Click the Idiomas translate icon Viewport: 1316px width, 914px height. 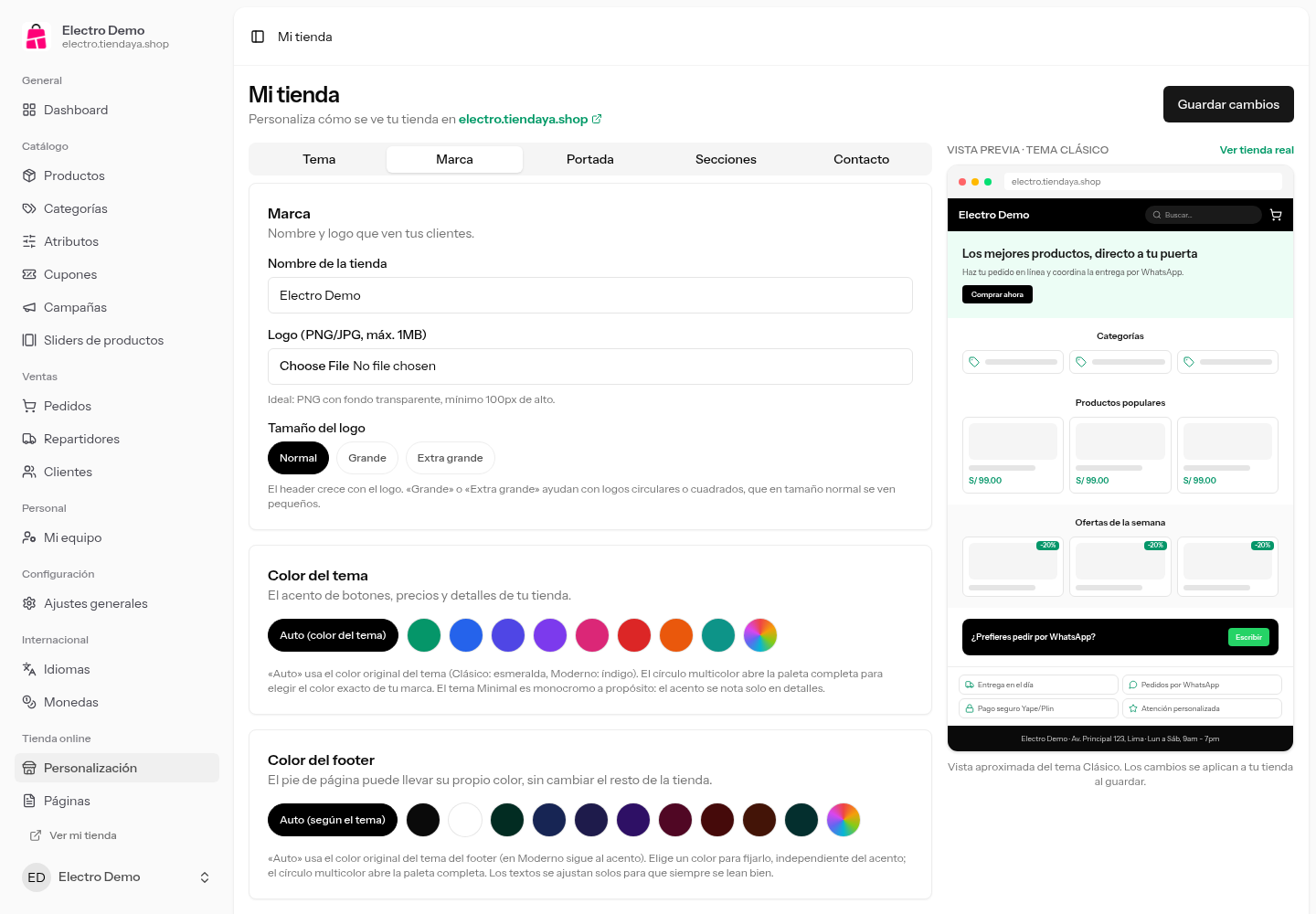[x=29, y=669]
